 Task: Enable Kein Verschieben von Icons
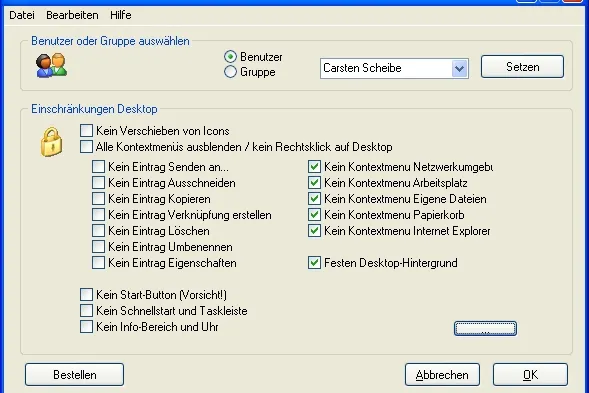[x=86, y=131]
